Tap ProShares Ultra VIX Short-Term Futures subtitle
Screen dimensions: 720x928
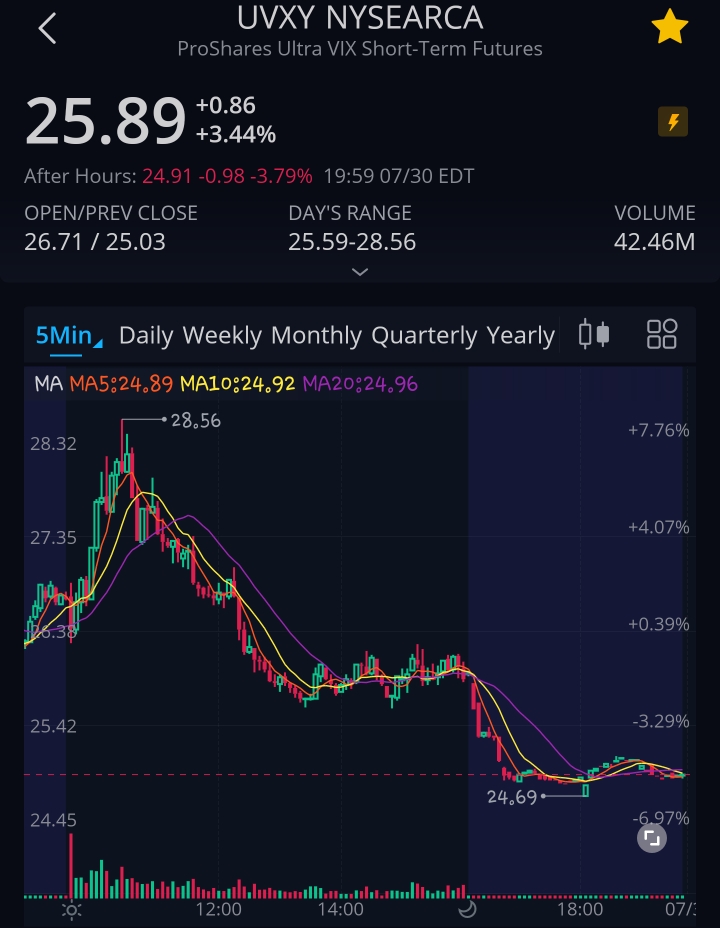[x=360, y=49]
